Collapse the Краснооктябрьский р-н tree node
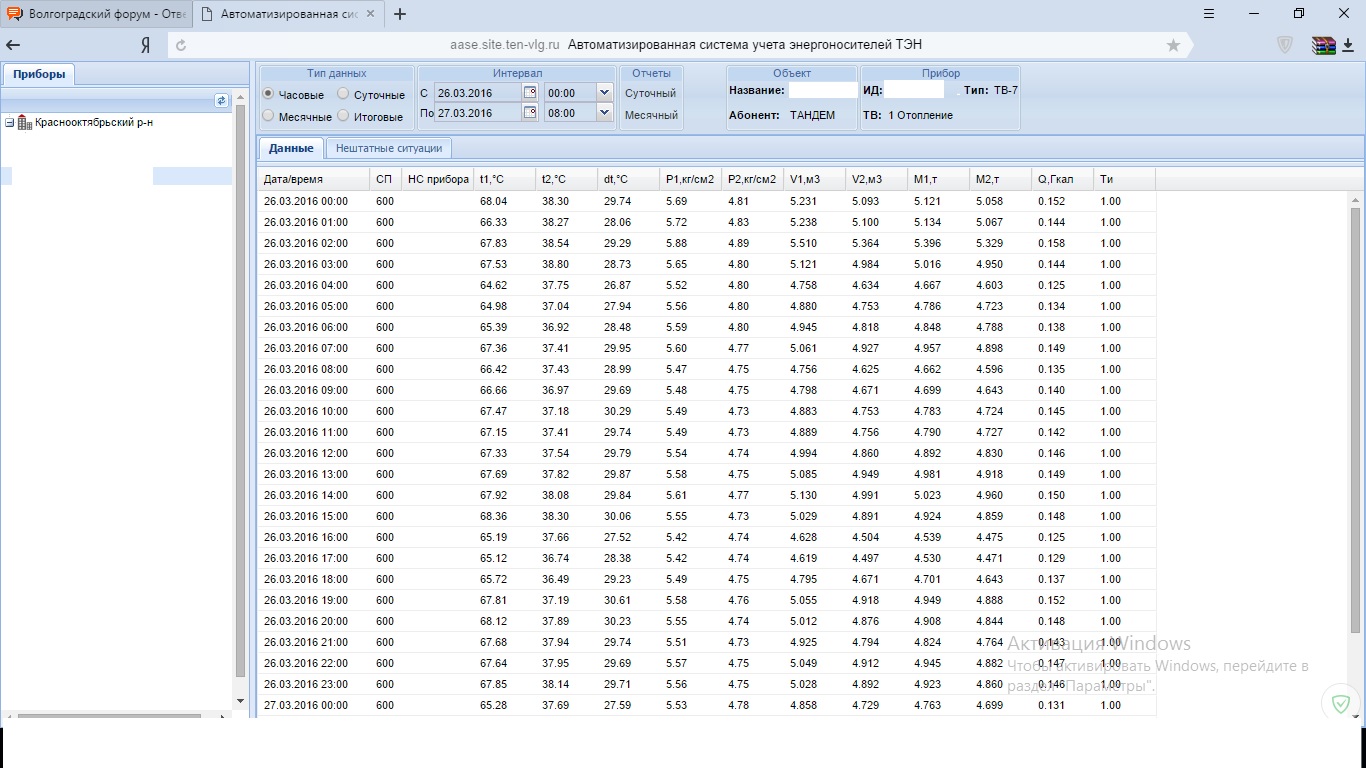This screenshot has width=1366, height=768. tap(9, 123)
